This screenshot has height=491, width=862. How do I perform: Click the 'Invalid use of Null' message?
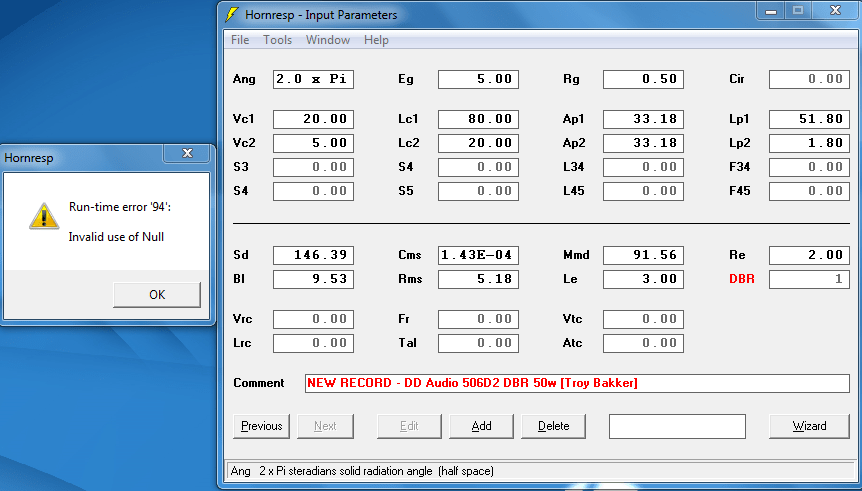[x=116, y=237]
